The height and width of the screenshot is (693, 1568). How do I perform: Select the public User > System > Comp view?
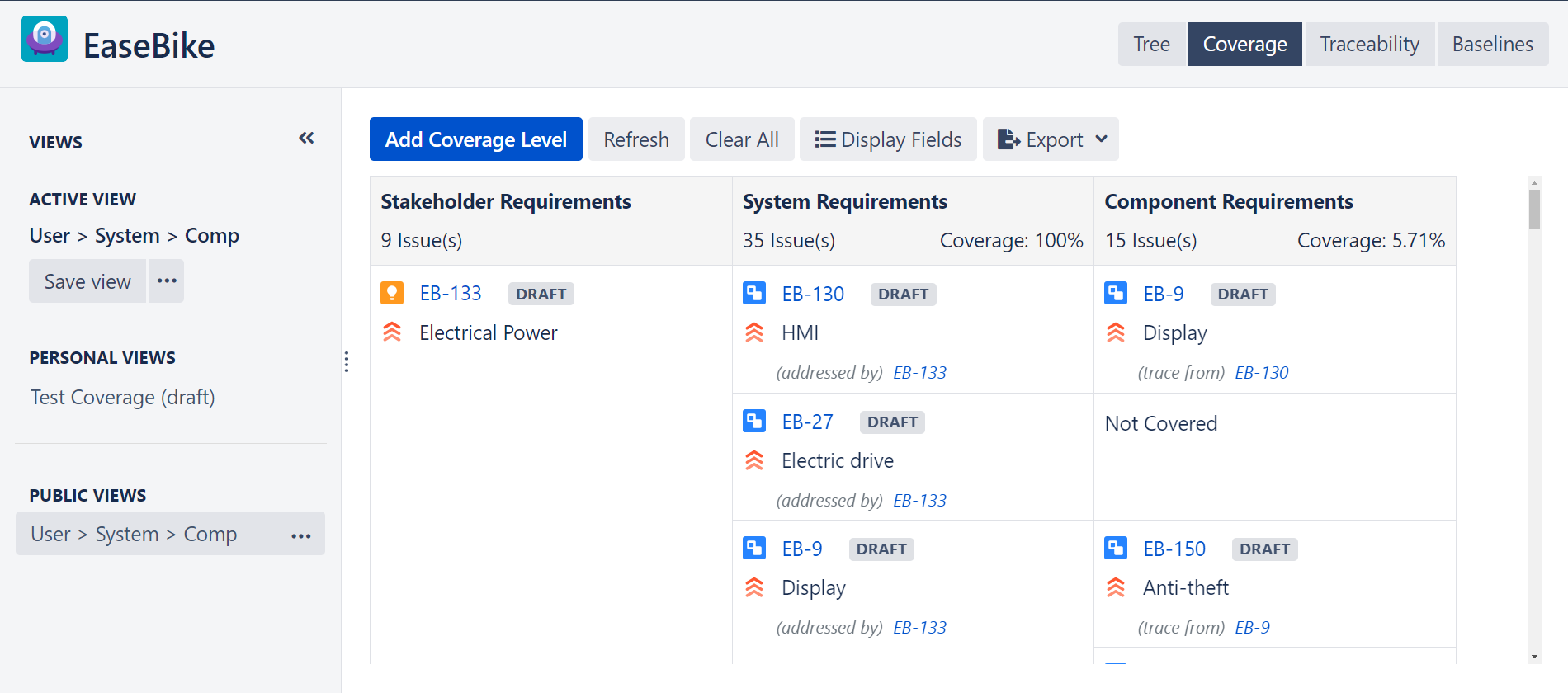click(134, 534)
